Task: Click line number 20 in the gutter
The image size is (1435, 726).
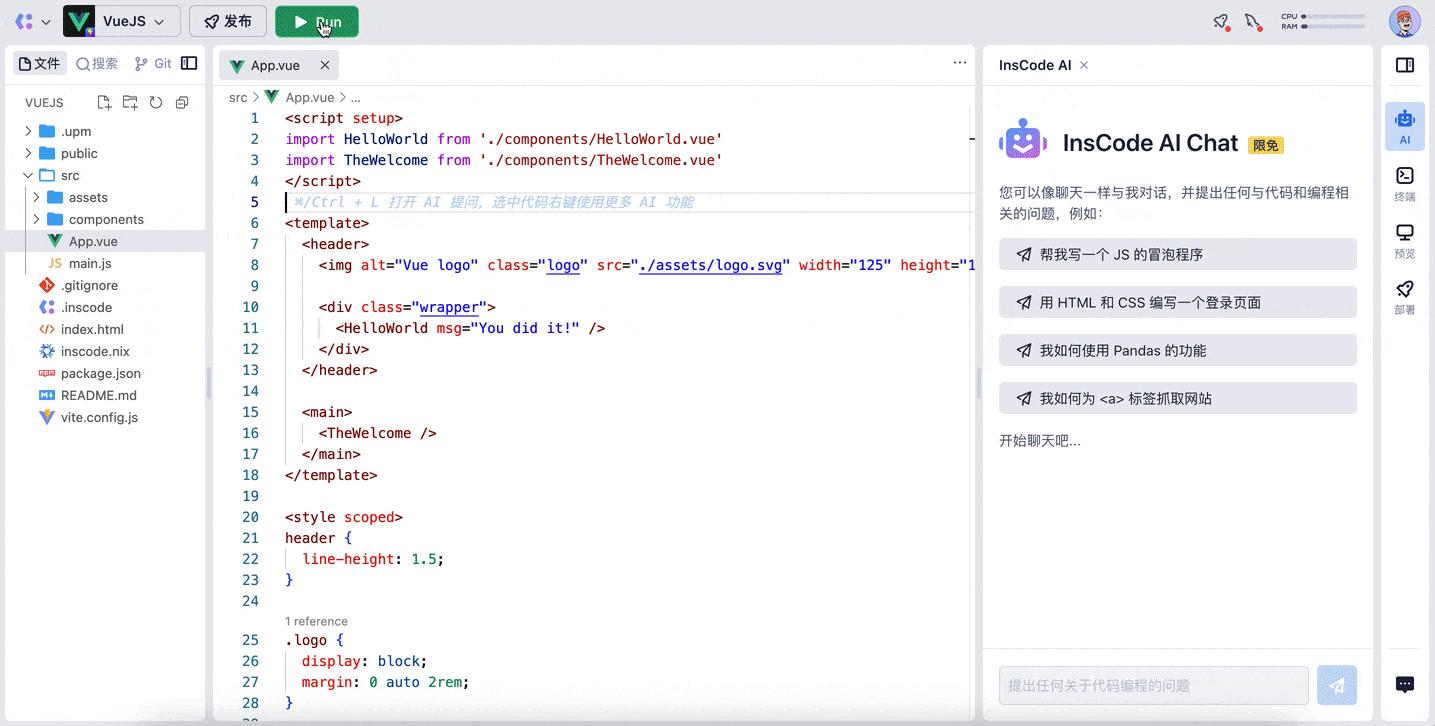Action: click(250, 517)
